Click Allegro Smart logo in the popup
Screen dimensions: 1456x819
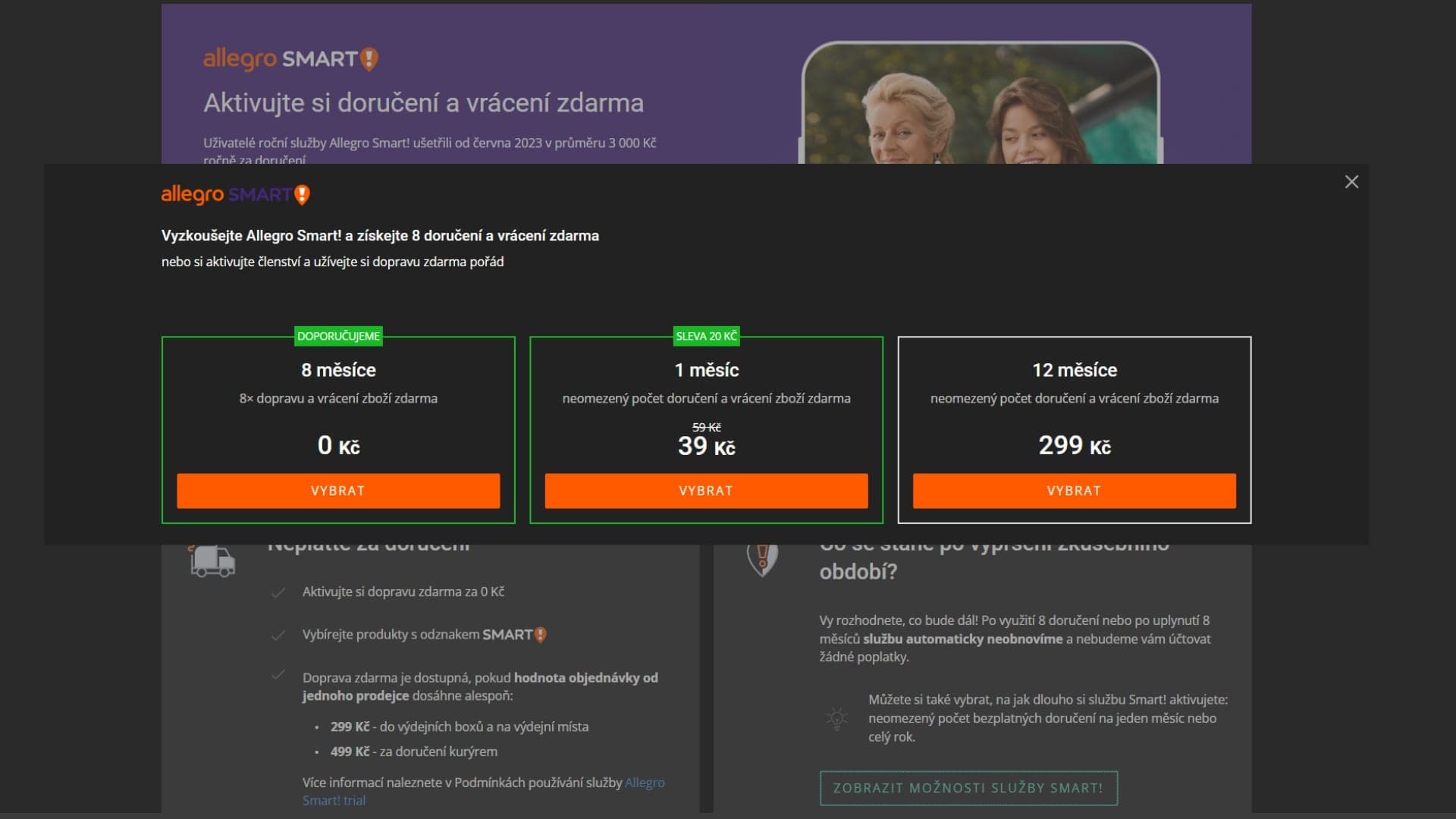pos(235,195)
